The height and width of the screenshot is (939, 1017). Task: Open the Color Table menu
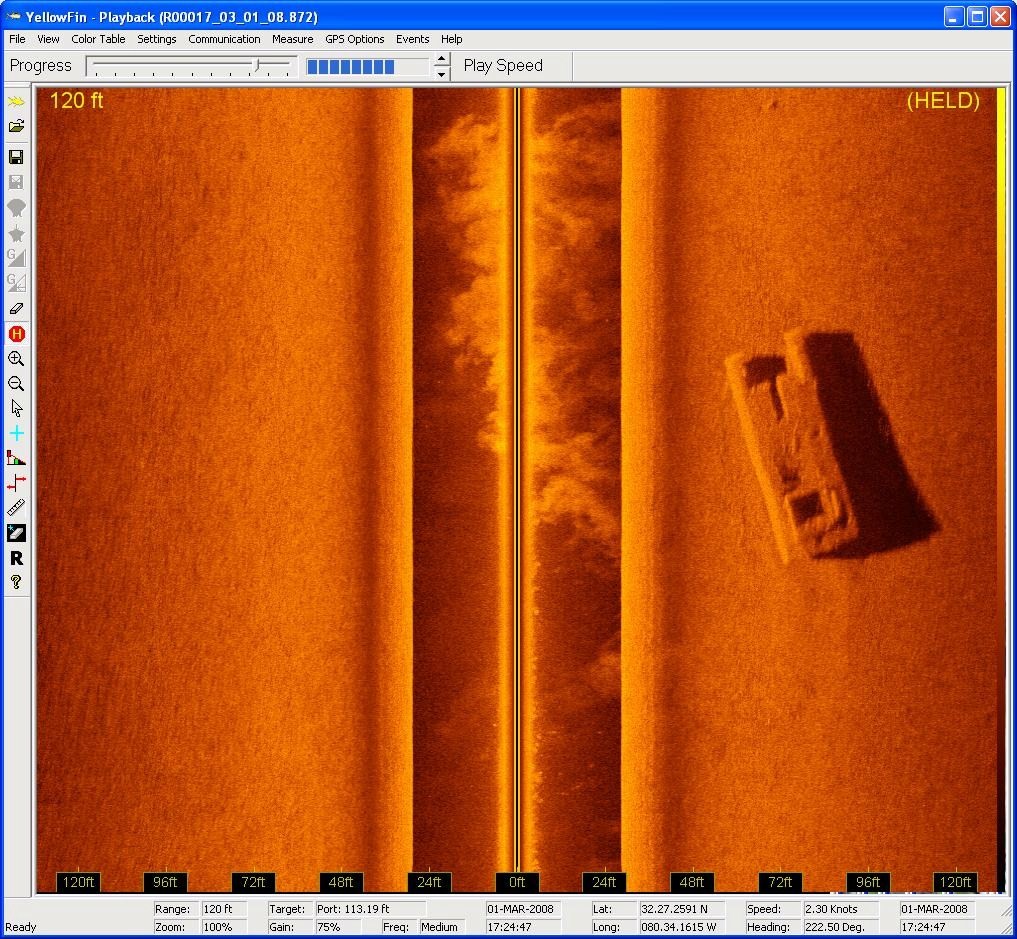tap(98, 39)
